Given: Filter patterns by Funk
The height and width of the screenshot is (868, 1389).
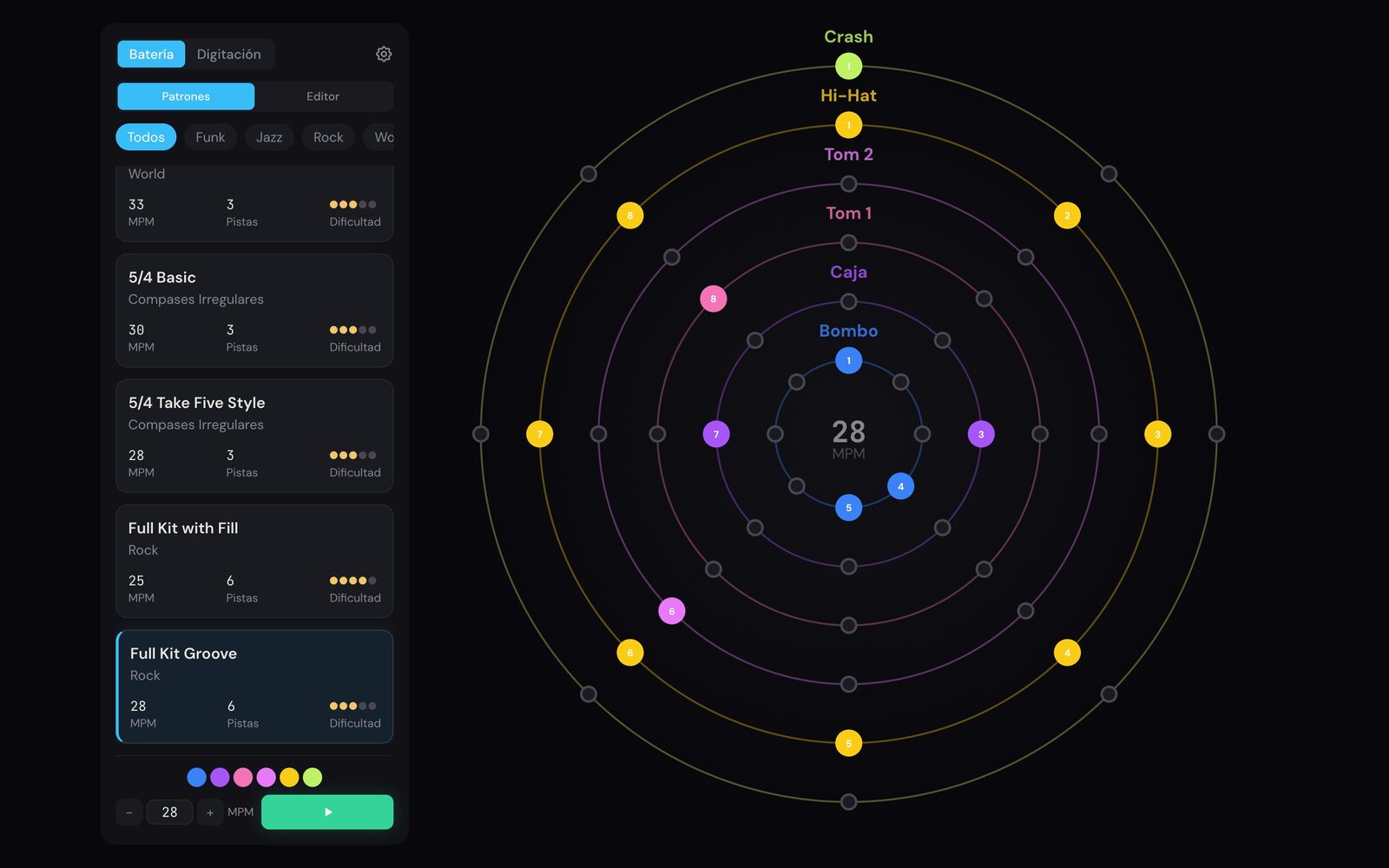Looking at the screenshot, I should pos(210,137).
